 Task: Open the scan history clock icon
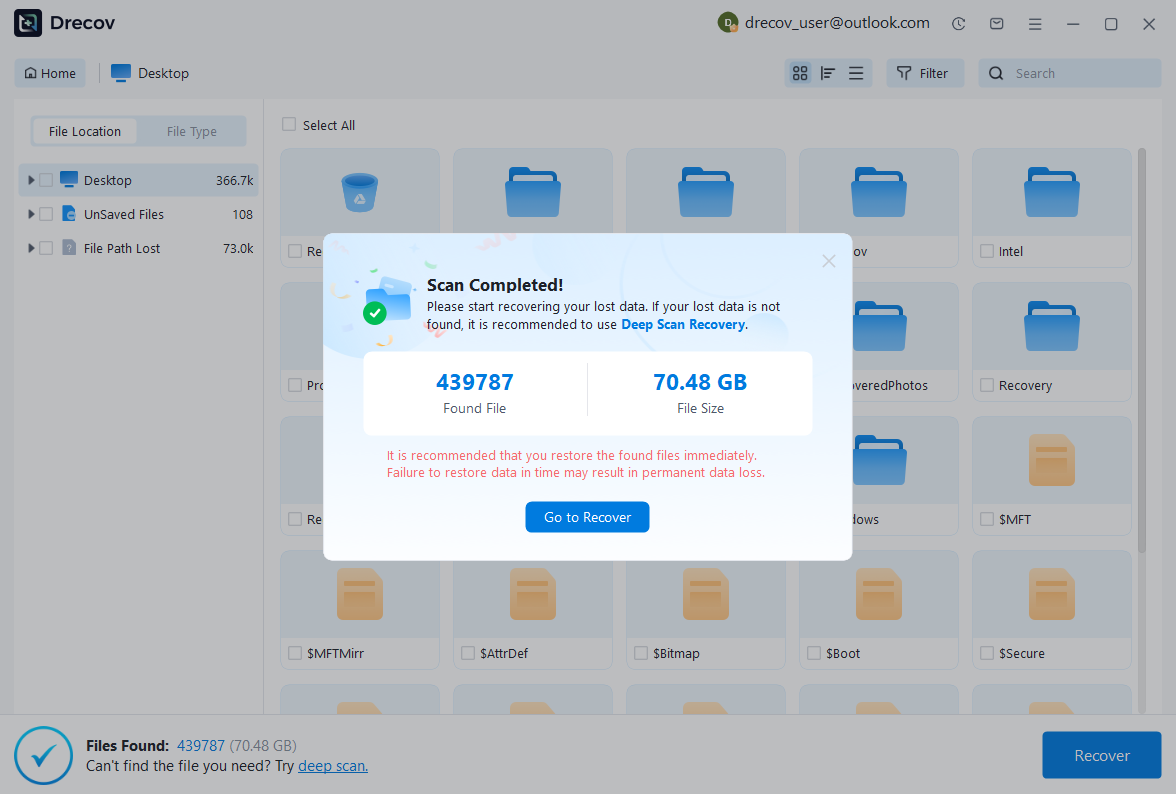pyautogui.click(x=958, y=22)
